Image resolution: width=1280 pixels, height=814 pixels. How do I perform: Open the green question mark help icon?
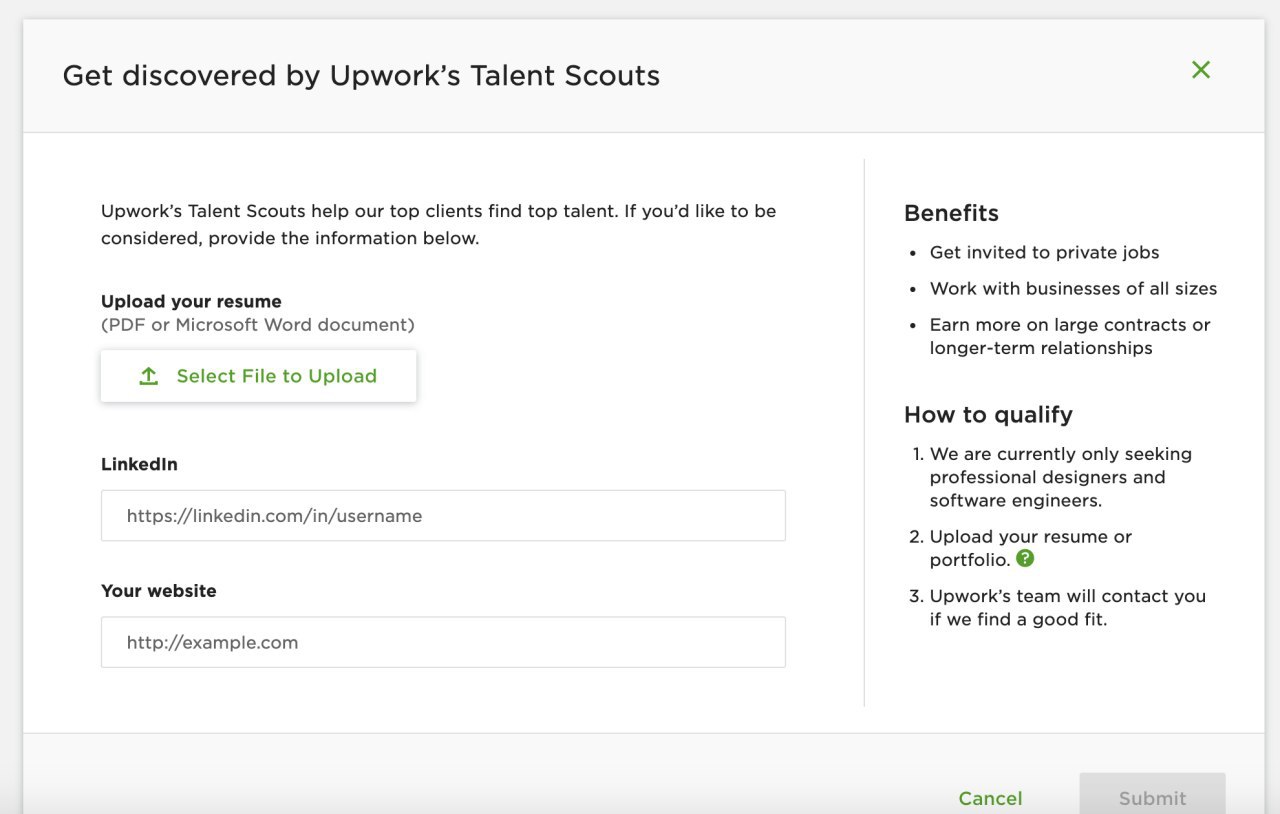click(x=1025, y=559)
